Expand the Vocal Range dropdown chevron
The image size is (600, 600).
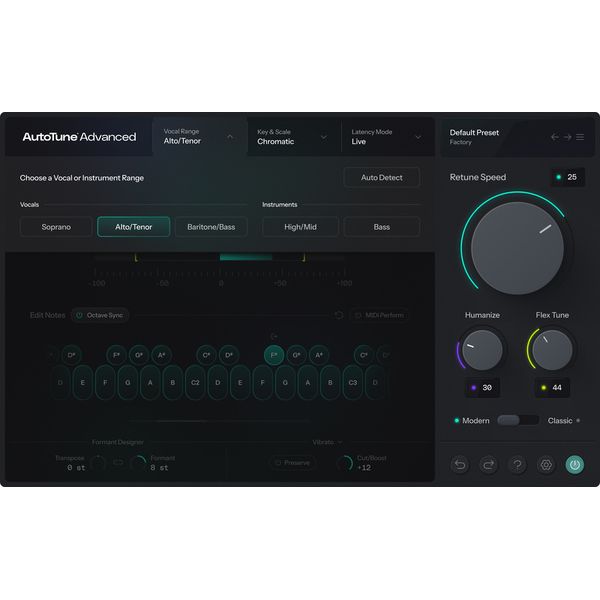click(230, 137)
